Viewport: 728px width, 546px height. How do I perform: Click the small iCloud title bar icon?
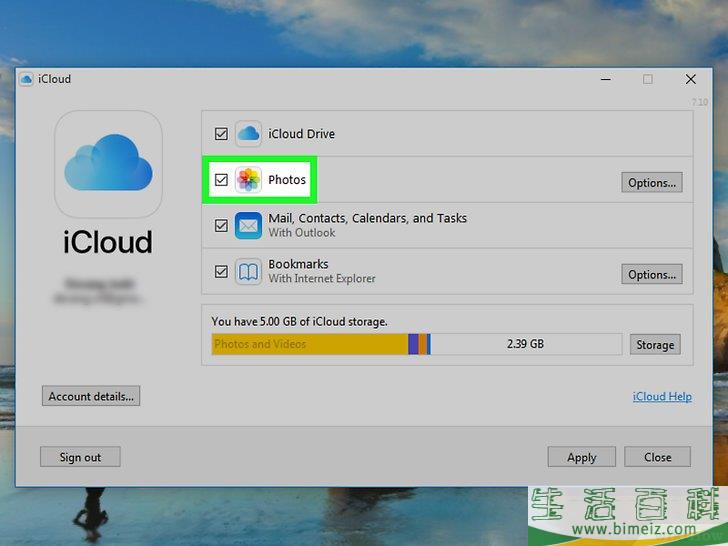pos(26,79)
